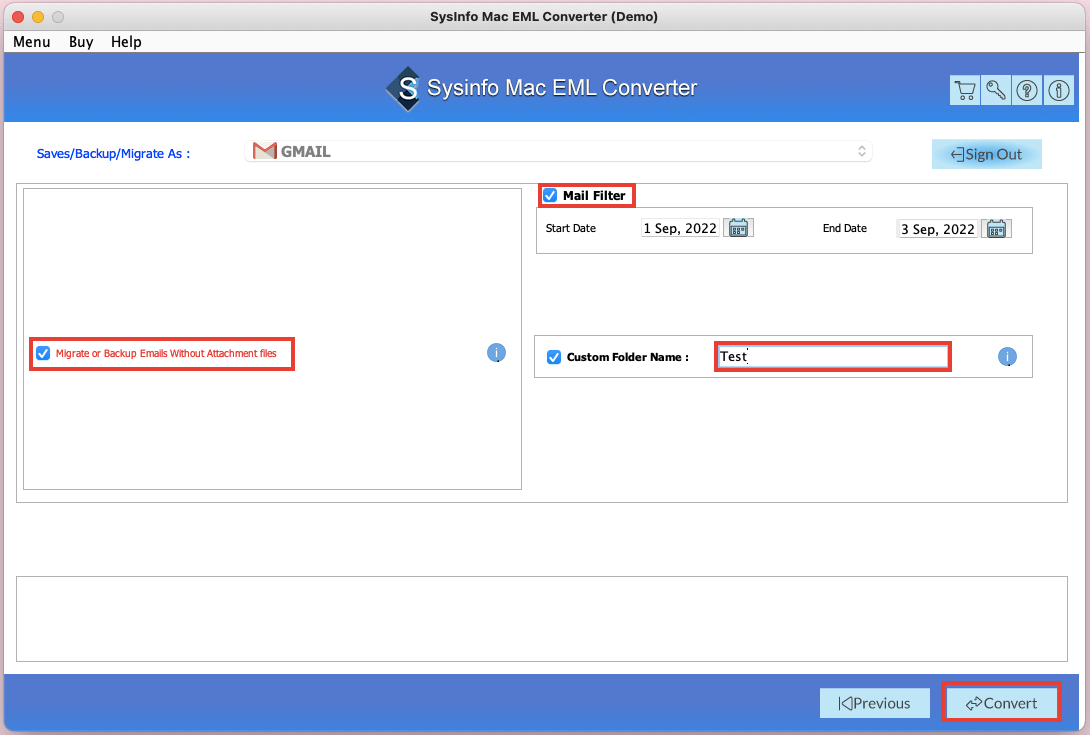Click the key activation icon

click(x=995, y=90)
